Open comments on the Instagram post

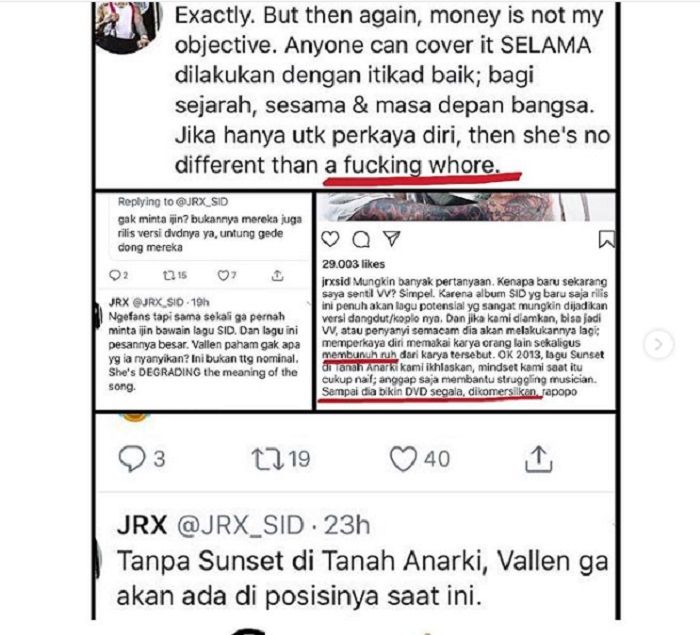coord(361,239)
